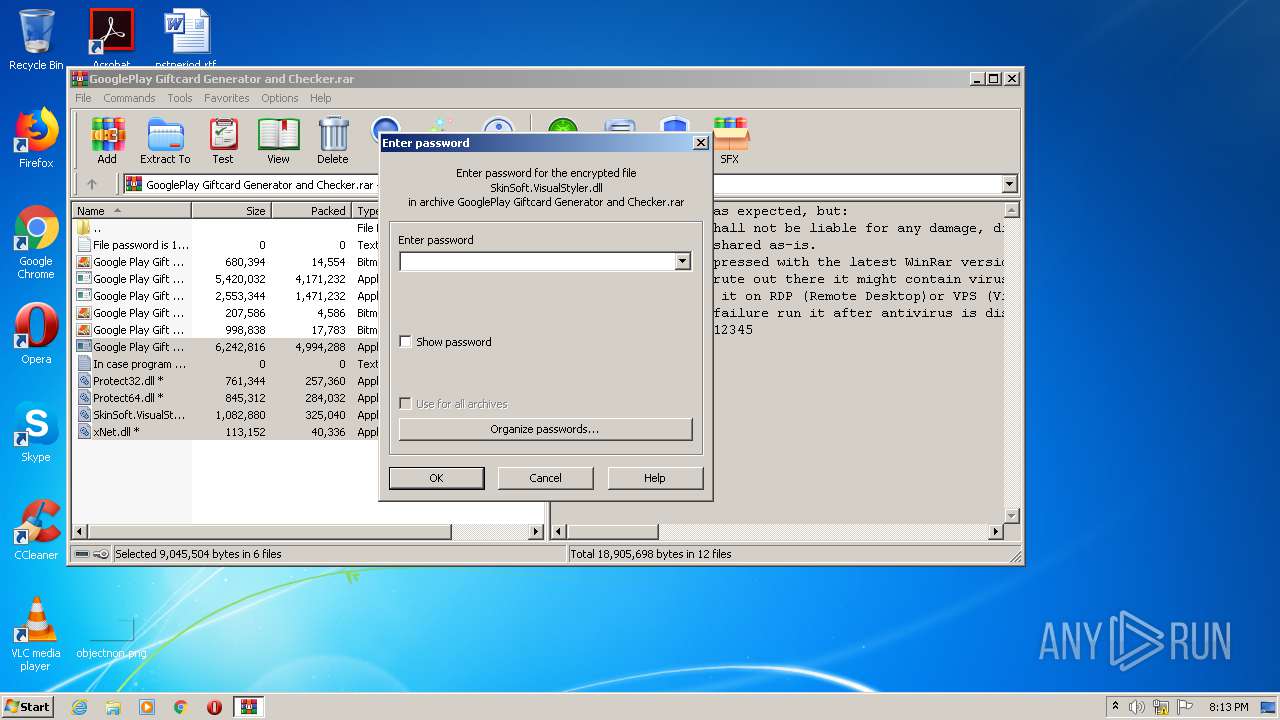Screen dimensions: 1280x720
Task: Click the View toolbar icon
Action: 278,141
